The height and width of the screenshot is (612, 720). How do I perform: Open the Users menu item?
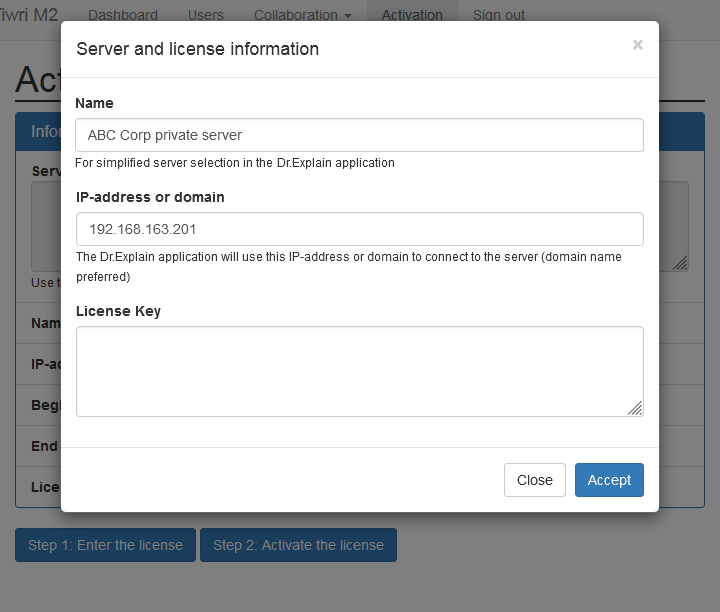[205, 15]
